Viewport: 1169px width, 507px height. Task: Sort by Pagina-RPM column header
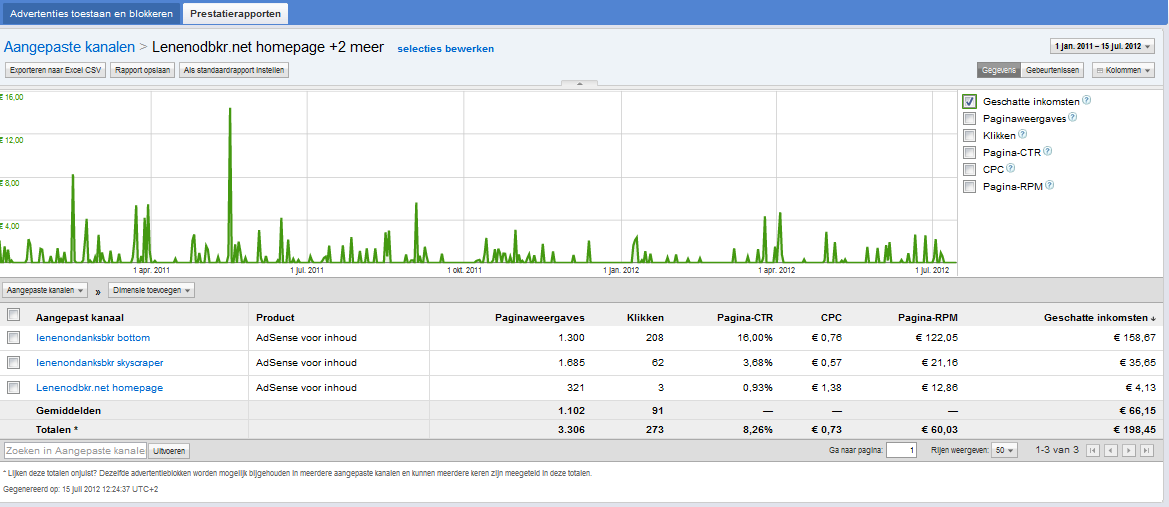(927, 318)
